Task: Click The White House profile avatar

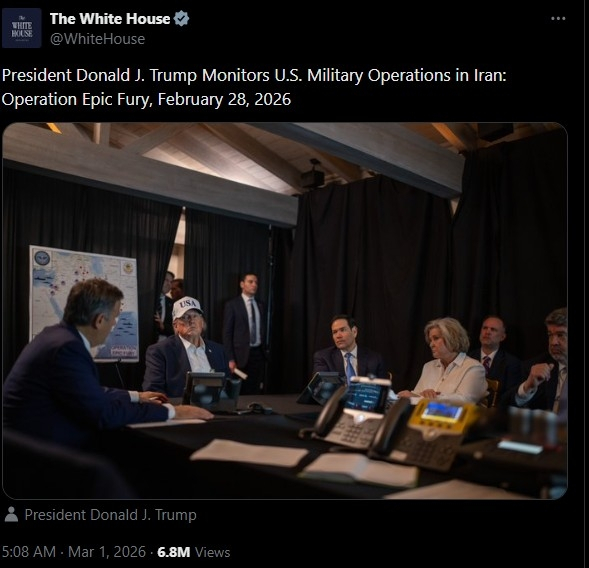Action: (21, 28)
